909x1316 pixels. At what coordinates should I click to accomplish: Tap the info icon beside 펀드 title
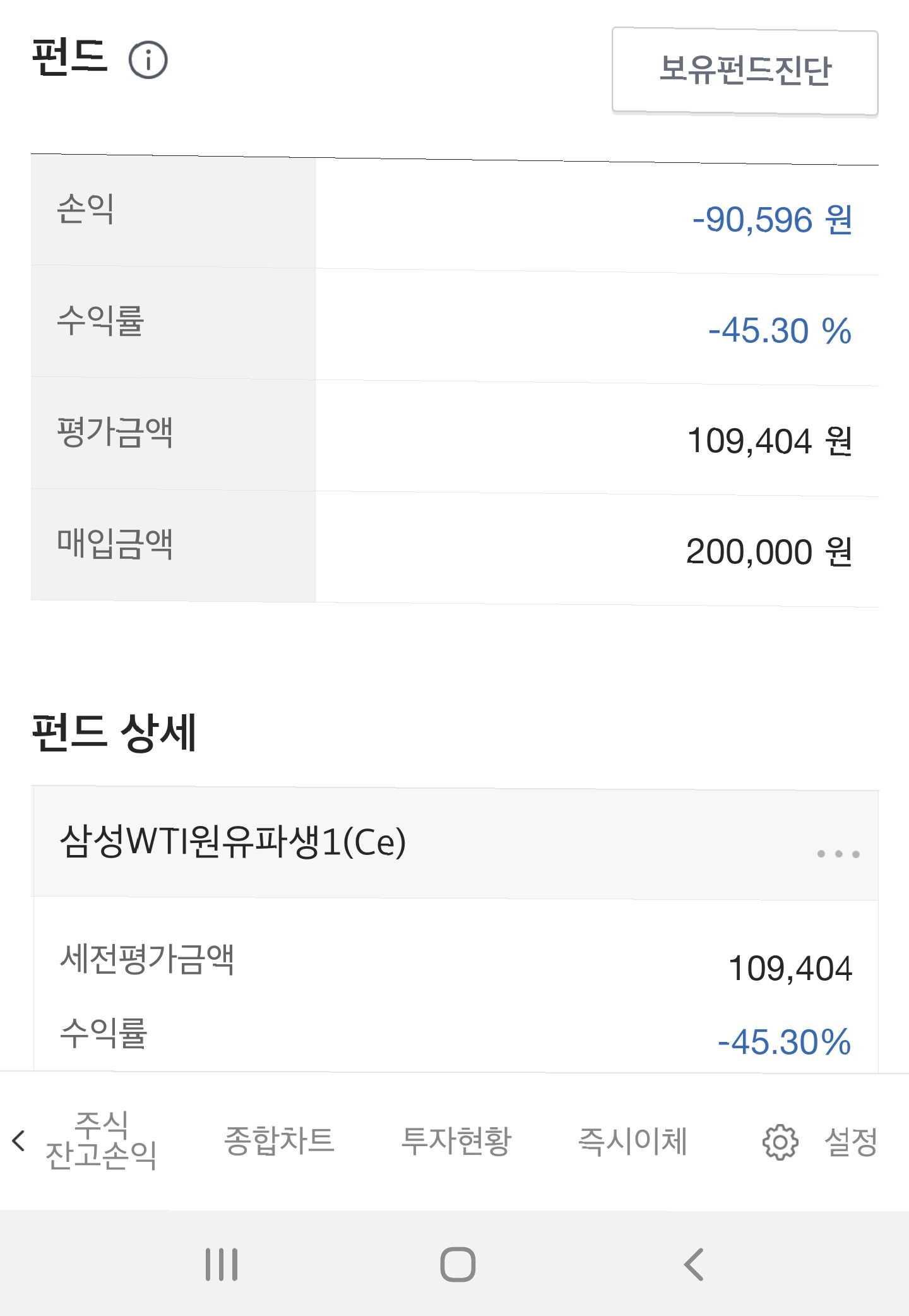(x=148, y=61)
